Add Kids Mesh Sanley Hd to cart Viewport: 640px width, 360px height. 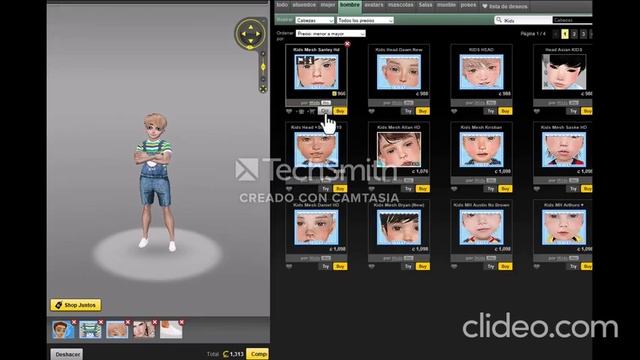tap(312, 111)
